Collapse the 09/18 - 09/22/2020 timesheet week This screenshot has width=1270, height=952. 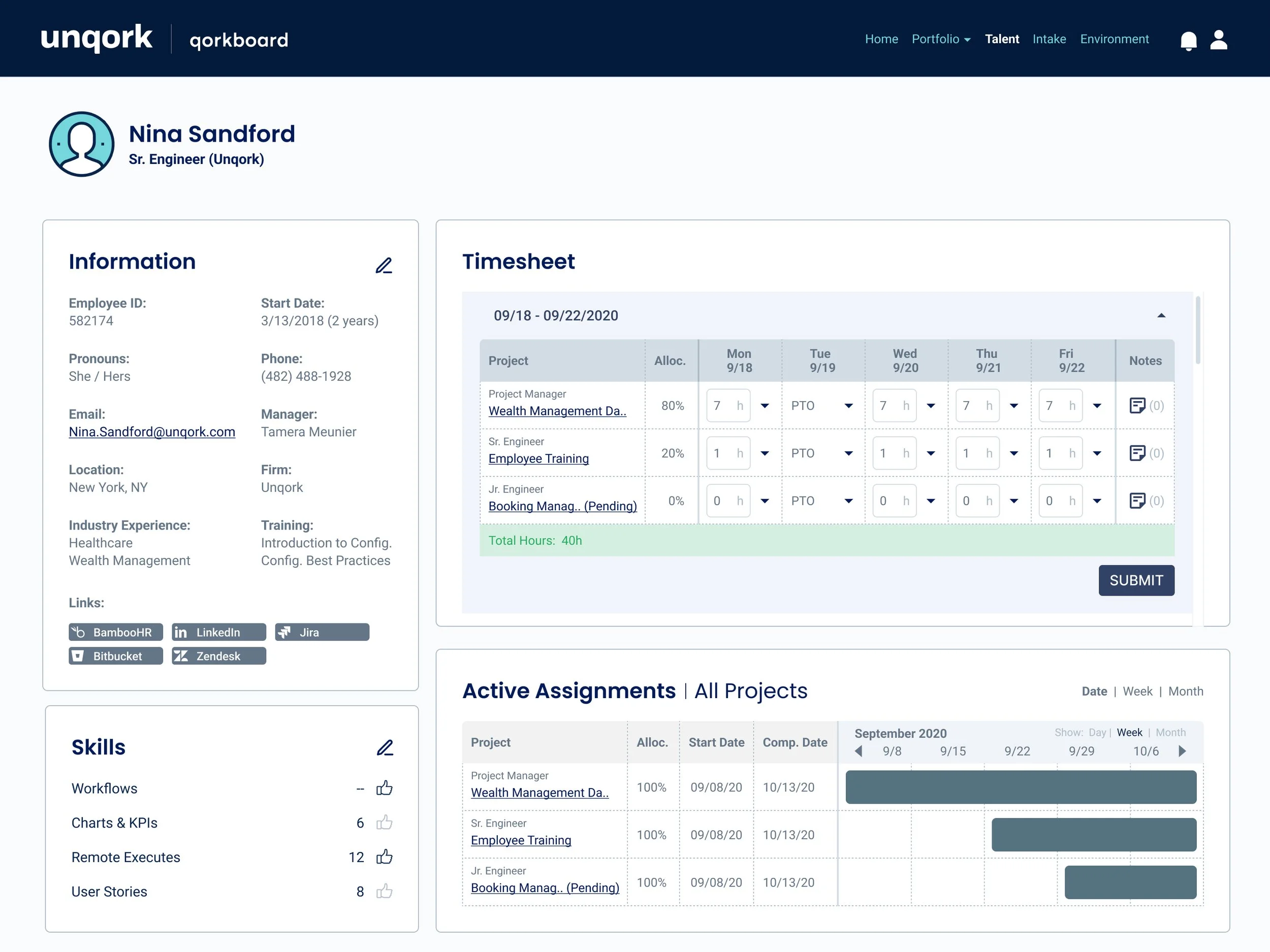(1161, 316)
